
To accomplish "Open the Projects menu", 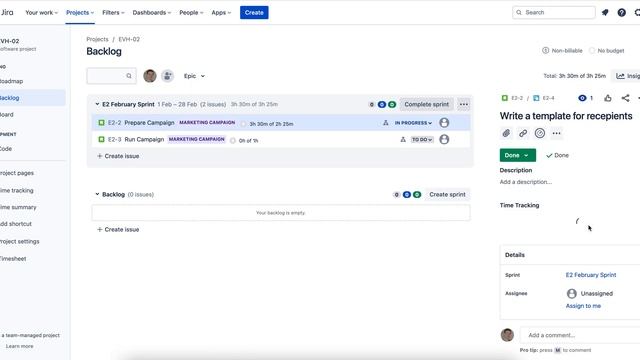I will point(80,13).
